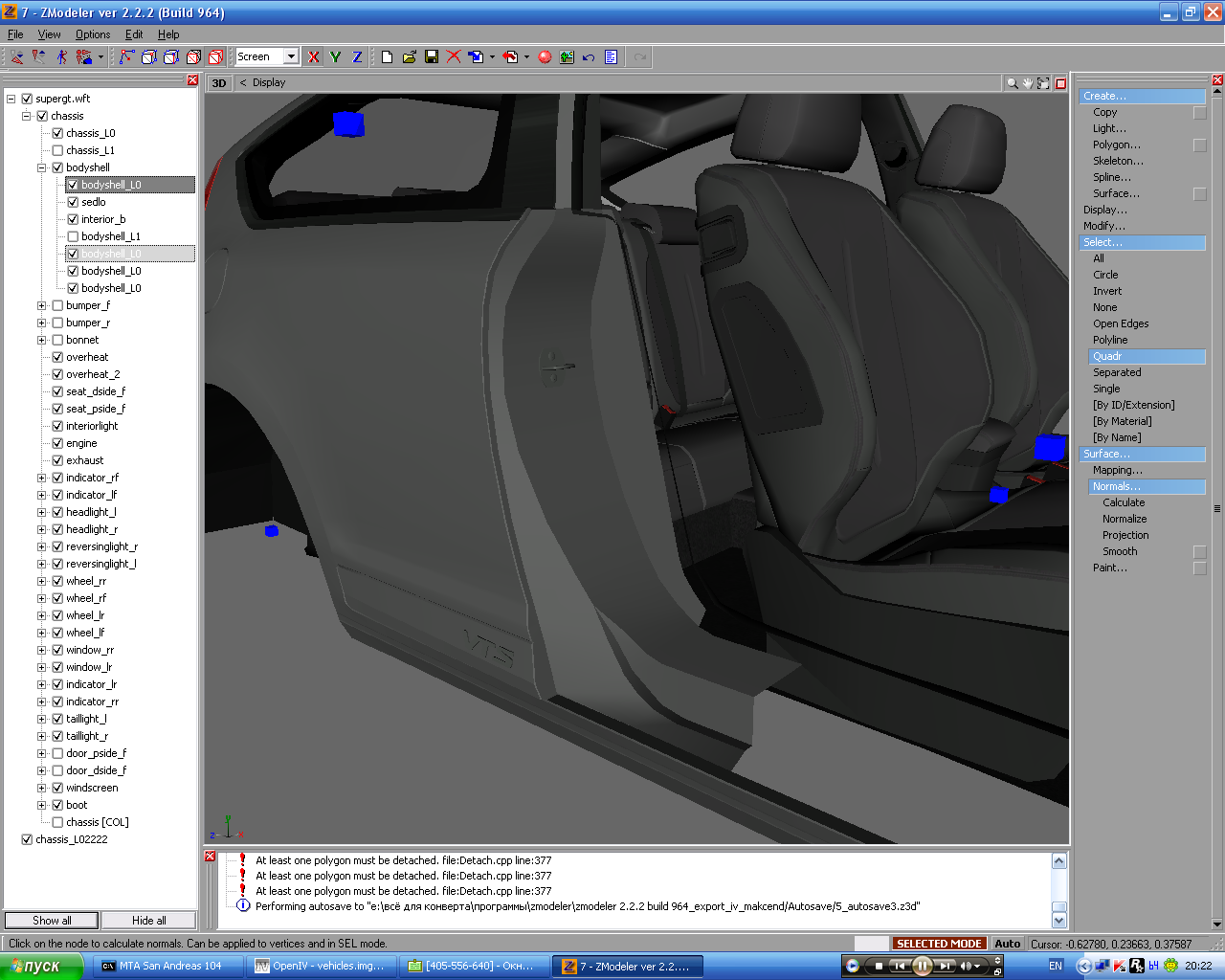Uncheck the sedlo object checkbox

pyautogui.click(x=73, y=202)
